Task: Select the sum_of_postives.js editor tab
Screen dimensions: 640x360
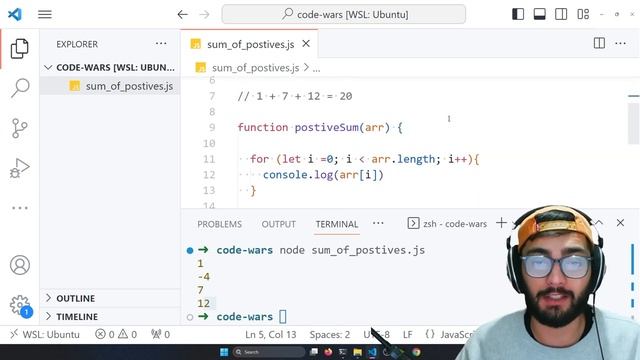Action: point(249,44)
